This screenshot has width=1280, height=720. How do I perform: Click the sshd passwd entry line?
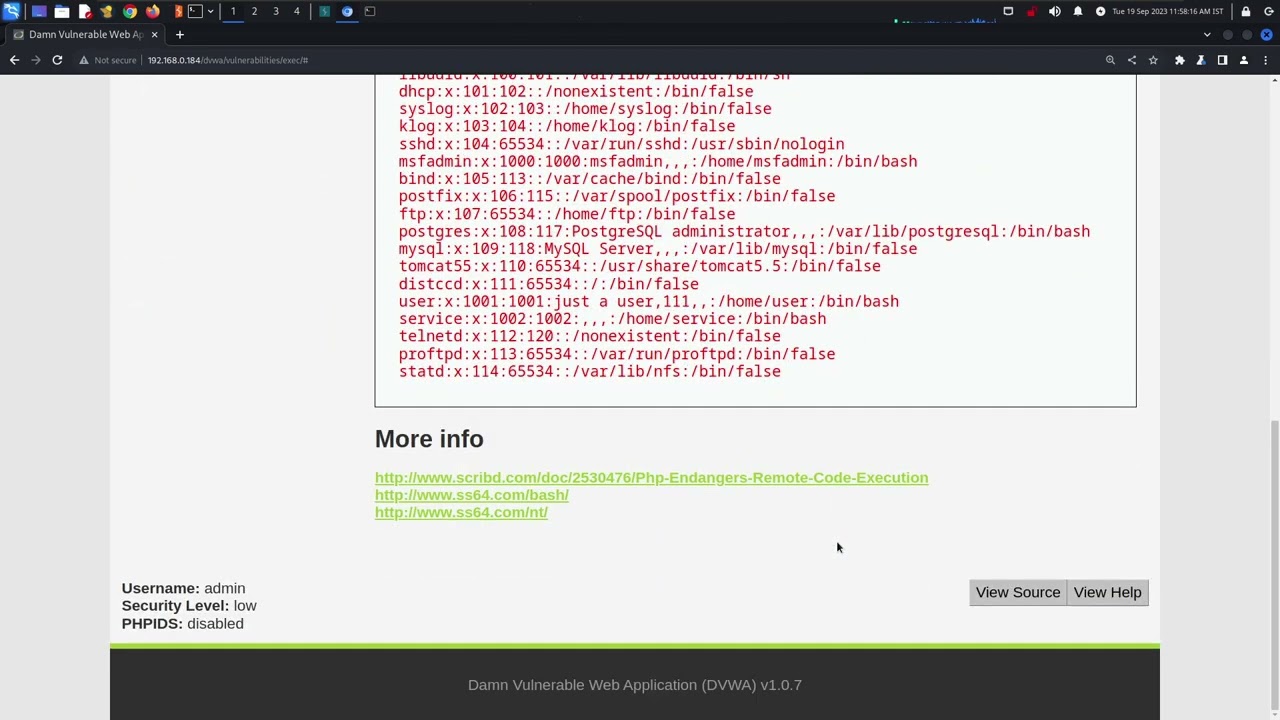[x=621, y=144]
